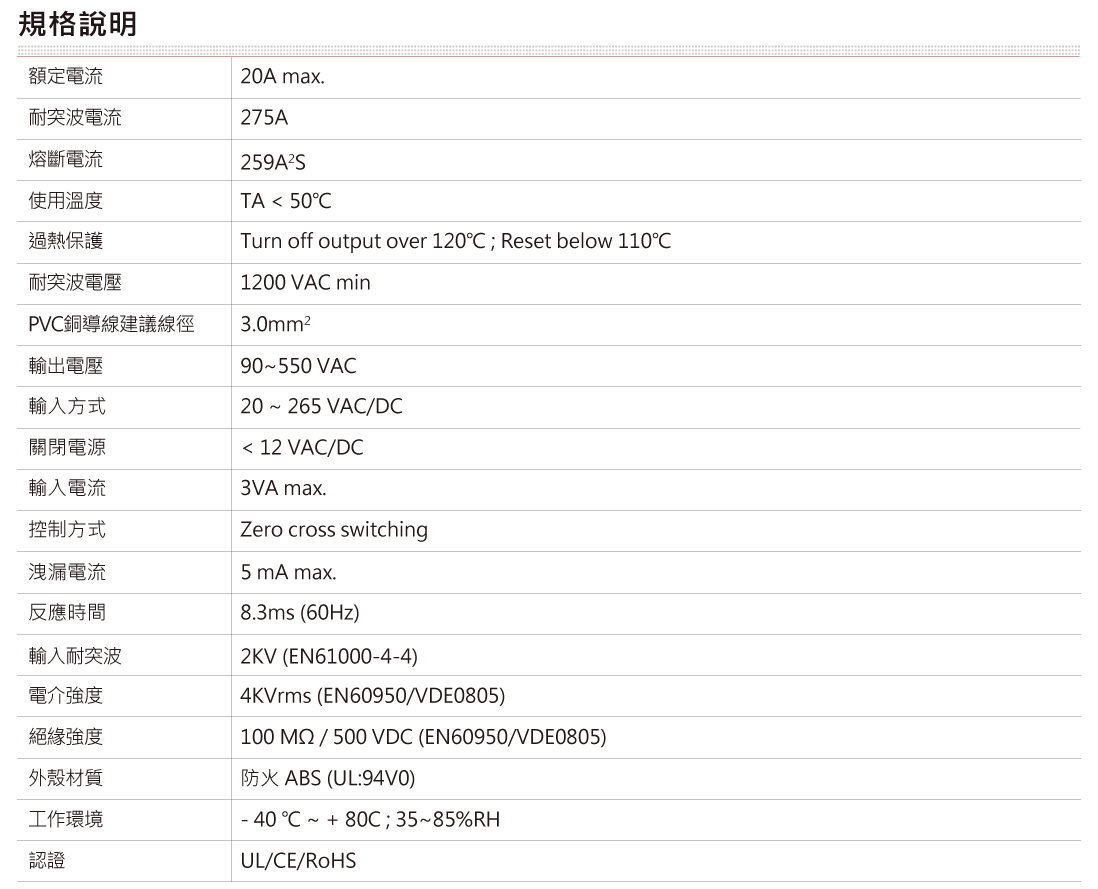Image resolution: width=1098 pixels, height=889 pixels.
Task: Click the 259A²S fusing current value
Action: click(272, 161)
